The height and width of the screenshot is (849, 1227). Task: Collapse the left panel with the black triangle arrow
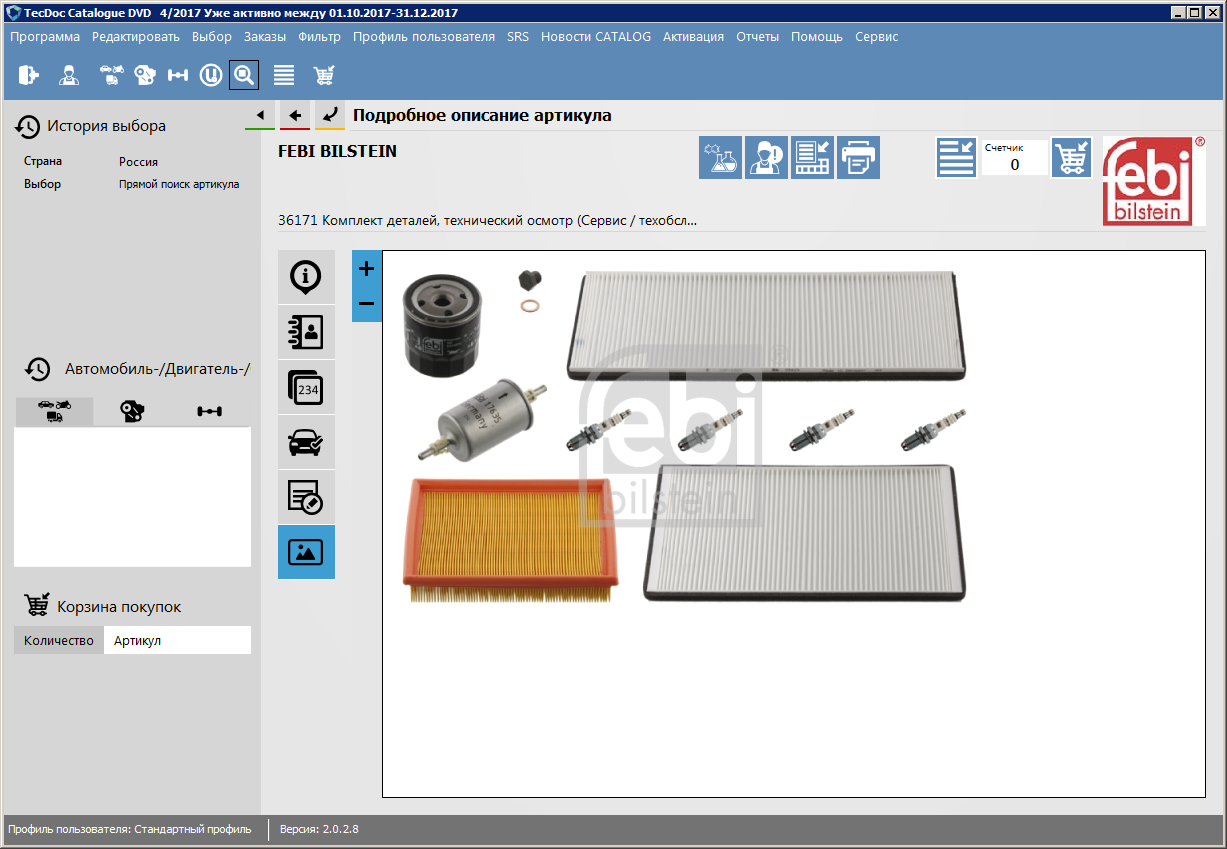coord(260,115)
